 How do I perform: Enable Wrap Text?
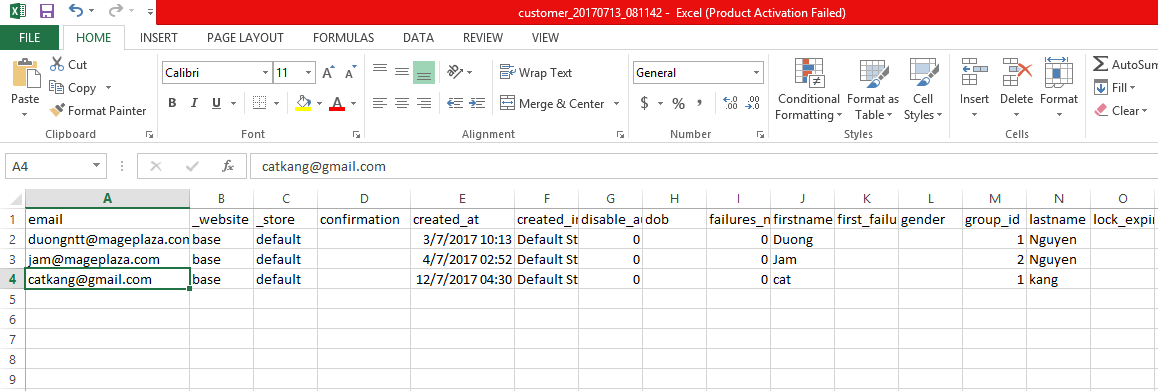536,72
